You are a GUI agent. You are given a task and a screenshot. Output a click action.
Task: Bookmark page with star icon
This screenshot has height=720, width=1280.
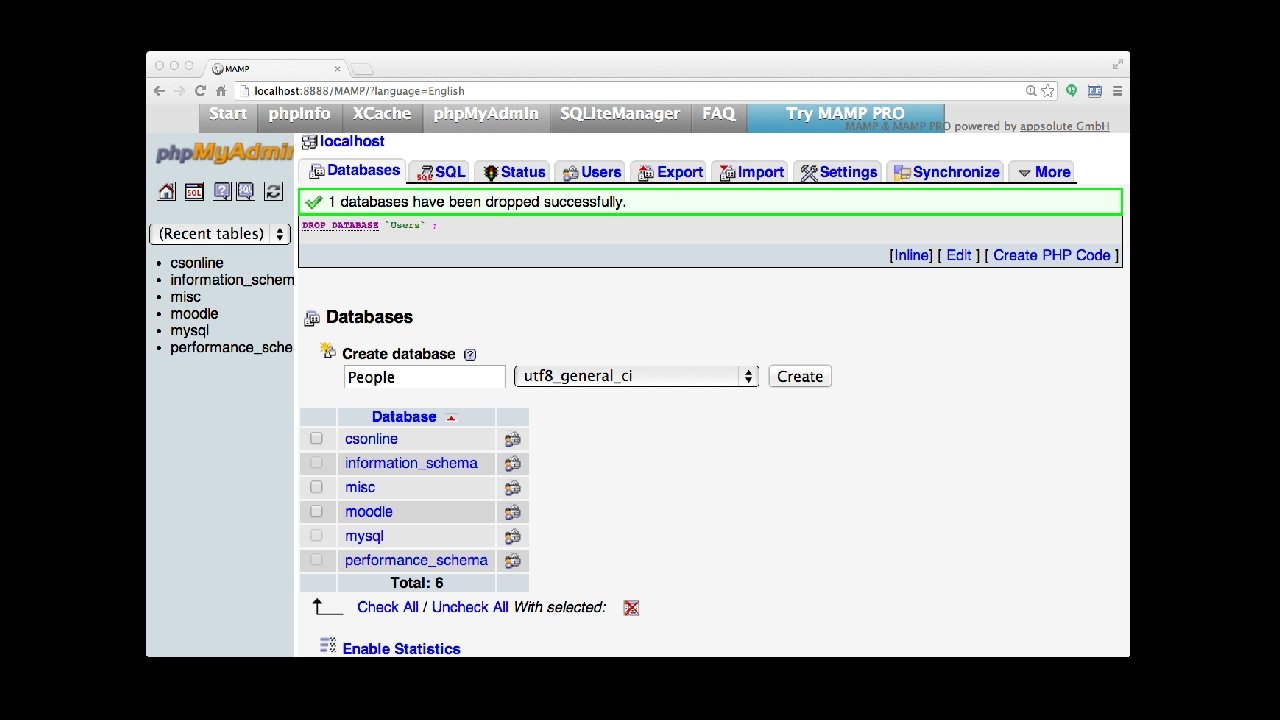click(1048, 91)
